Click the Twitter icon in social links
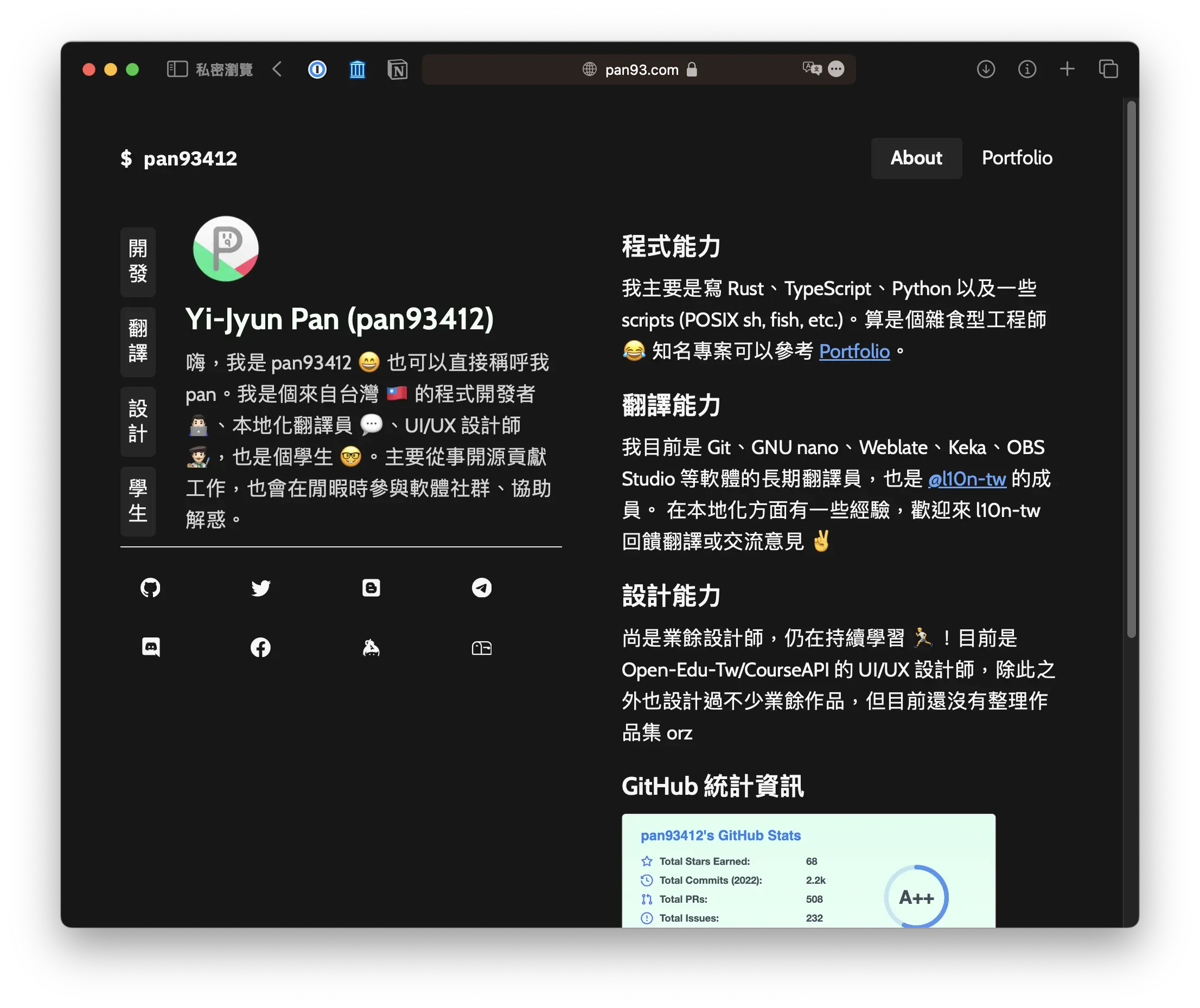Viewport: 1200px width, 1008px height. (x=260, y=588)
